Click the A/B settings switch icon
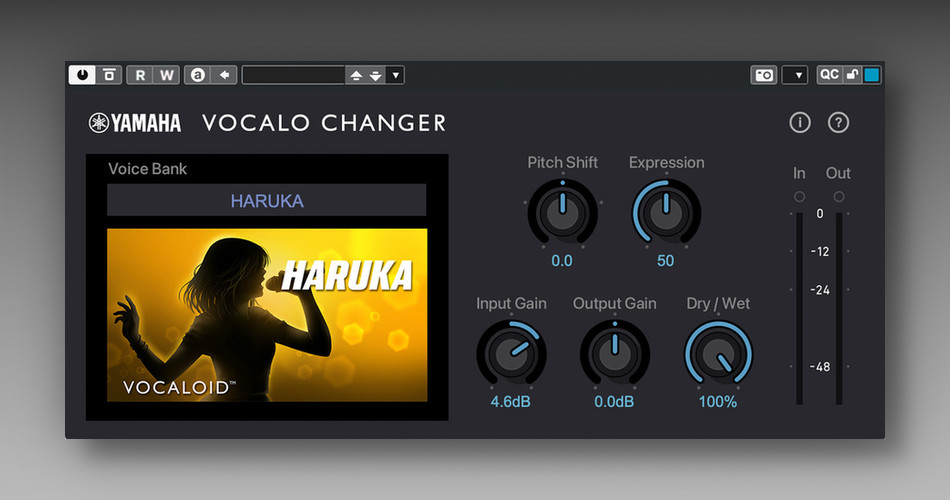The image size is (950, 500). 109,75
